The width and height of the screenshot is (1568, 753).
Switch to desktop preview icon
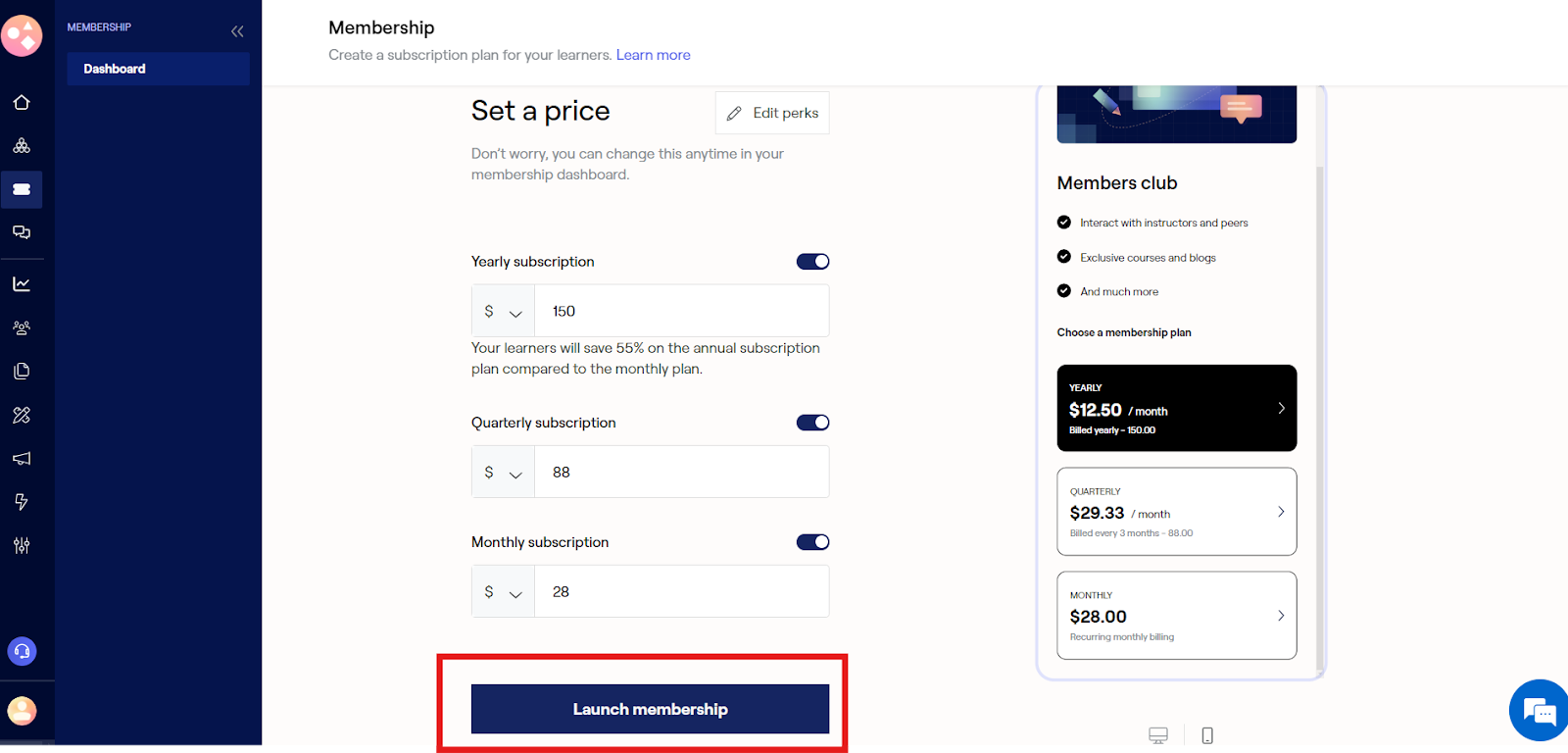pos(1158,735)
